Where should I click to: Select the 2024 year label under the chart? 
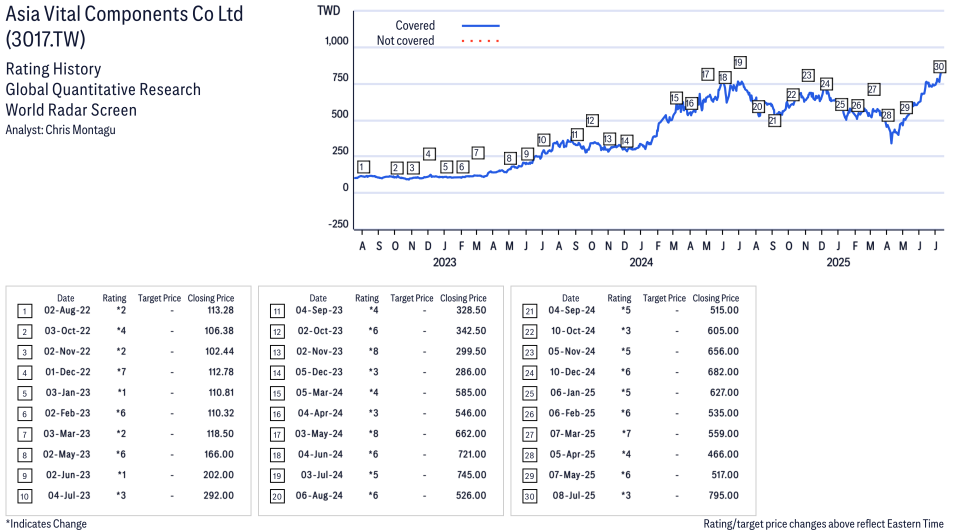pos(641,262)
